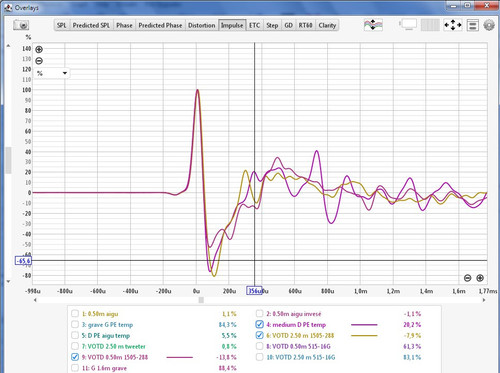Click the 84,3 % value of trace 3
Image resolution: width=500 pixels, height=373 pixels.
[x=227, y=325]
